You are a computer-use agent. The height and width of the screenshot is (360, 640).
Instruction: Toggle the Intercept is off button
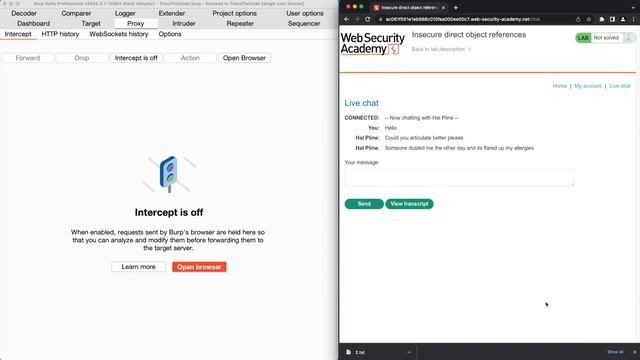[x=136, y=58]
